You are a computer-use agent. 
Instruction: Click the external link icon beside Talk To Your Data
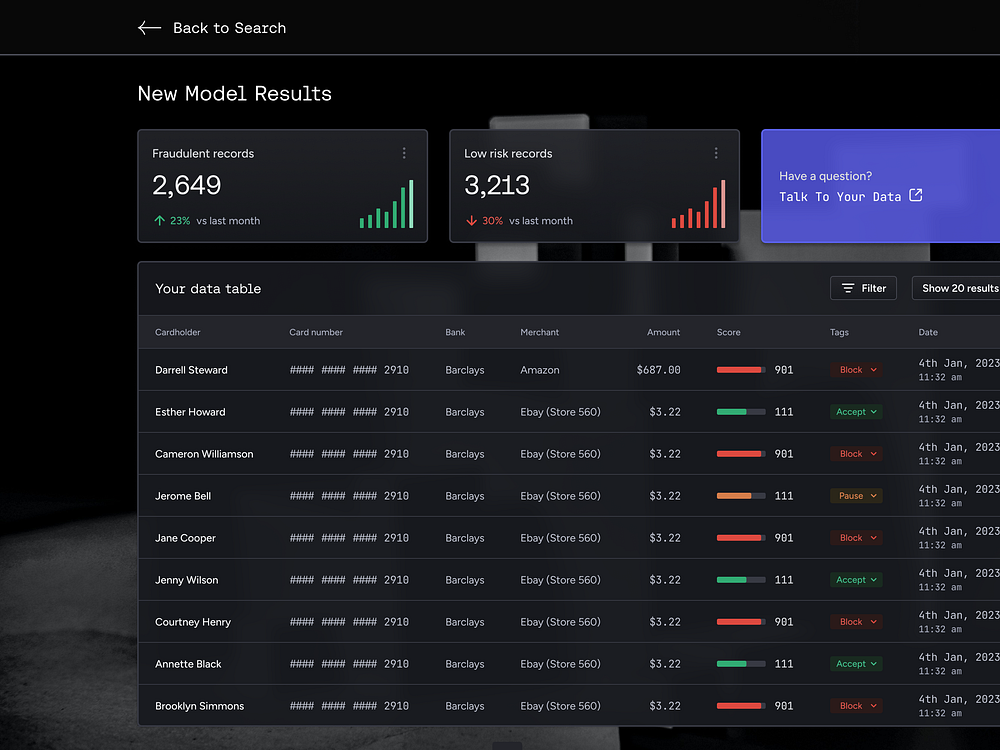point(915,196)
